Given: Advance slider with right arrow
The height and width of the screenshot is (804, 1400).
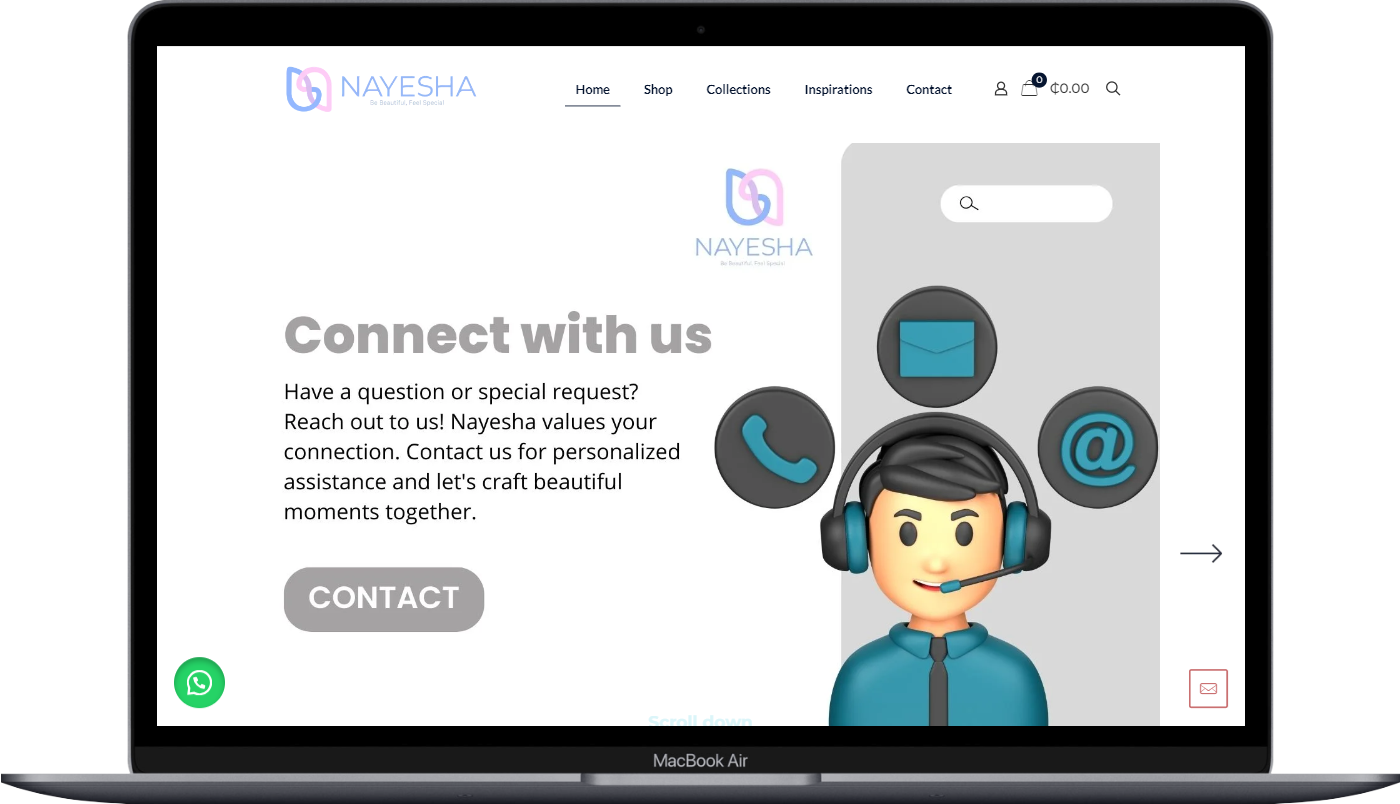Looking at the screenshot, I should 1201,553.
